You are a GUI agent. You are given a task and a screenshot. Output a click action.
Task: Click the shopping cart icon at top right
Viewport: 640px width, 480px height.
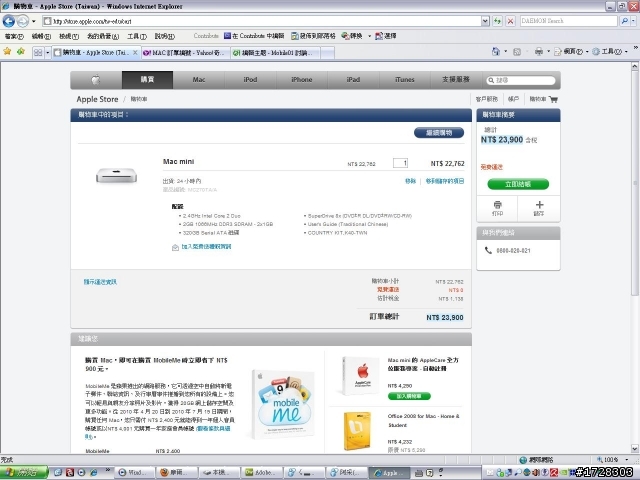coord(553,99)
